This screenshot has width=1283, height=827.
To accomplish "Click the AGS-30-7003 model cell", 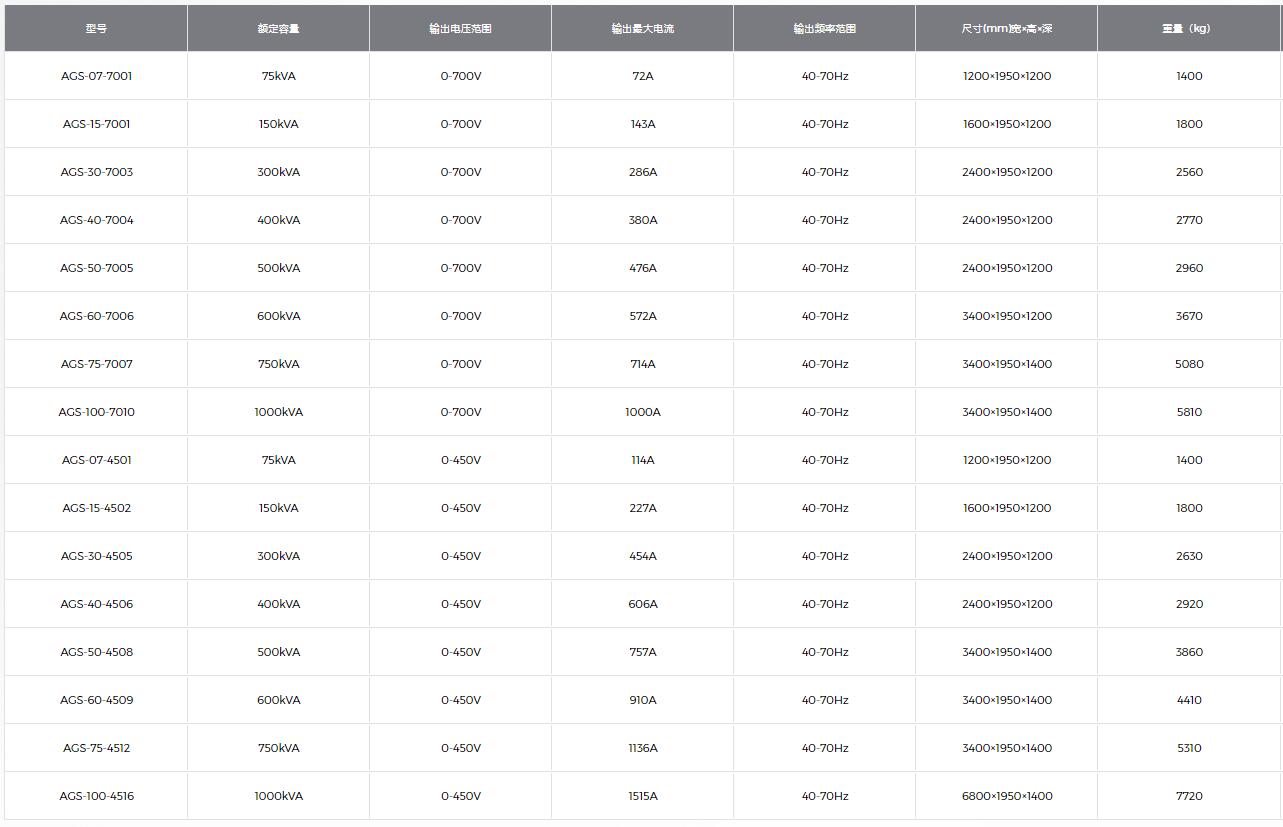I will (x=96, y=172).
